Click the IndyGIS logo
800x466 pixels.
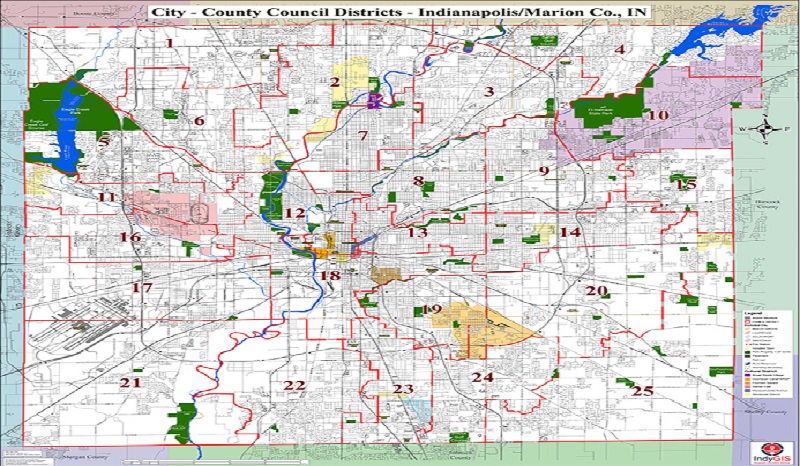(x=766, y=447)
